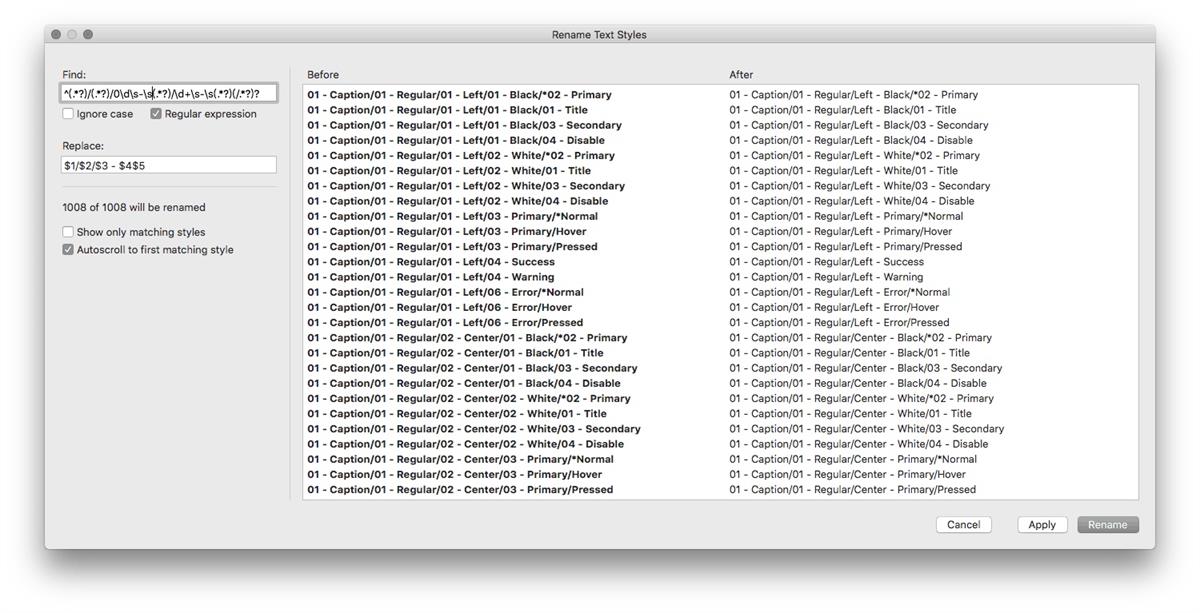Select Center/03 - Primary/Pressed in Before column
Screen dimensions: 1200x613
point(460,490)
